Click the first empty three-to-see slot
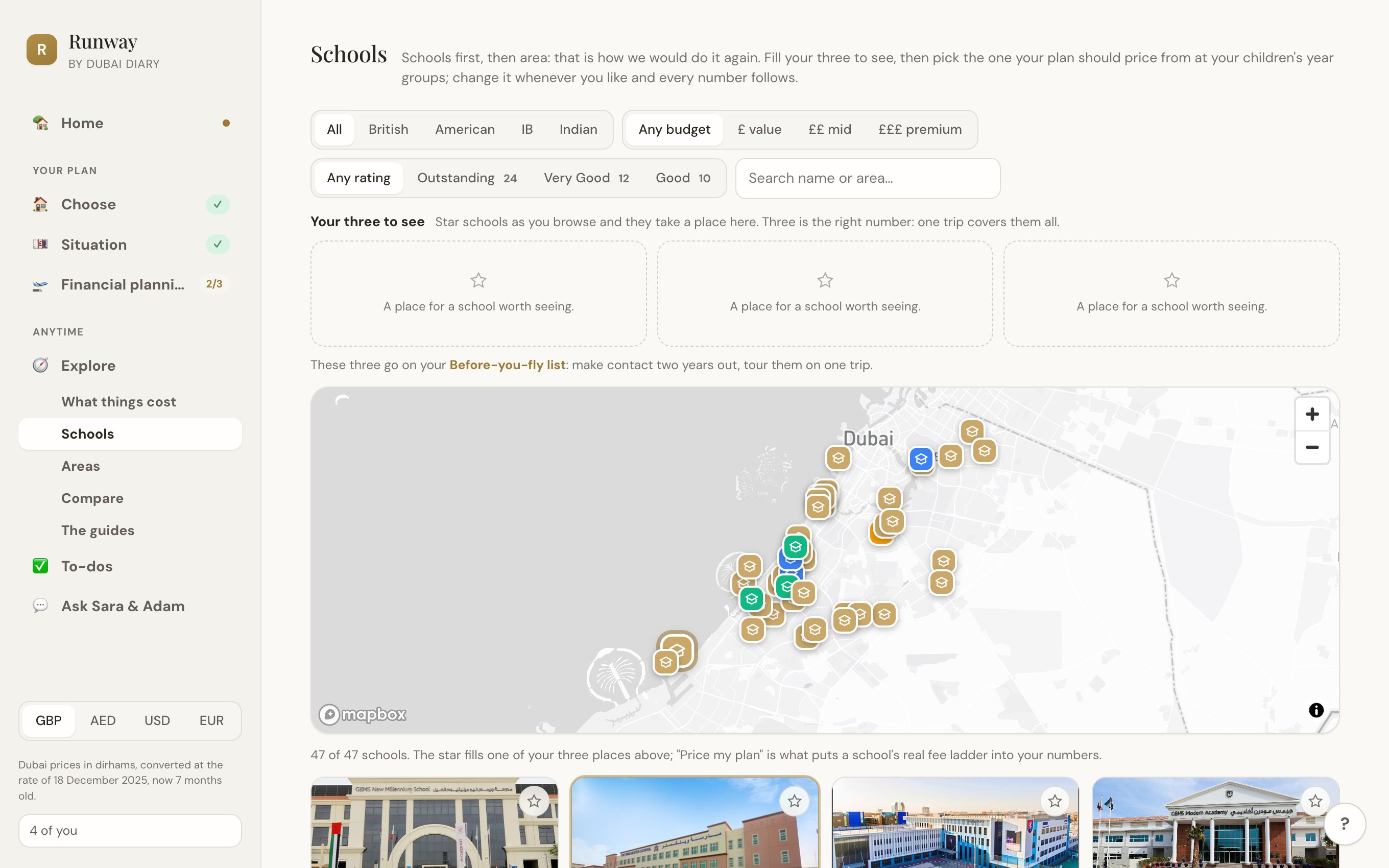Image resolution: width=1389 pixels, height=868 pixels. (478, 294)
